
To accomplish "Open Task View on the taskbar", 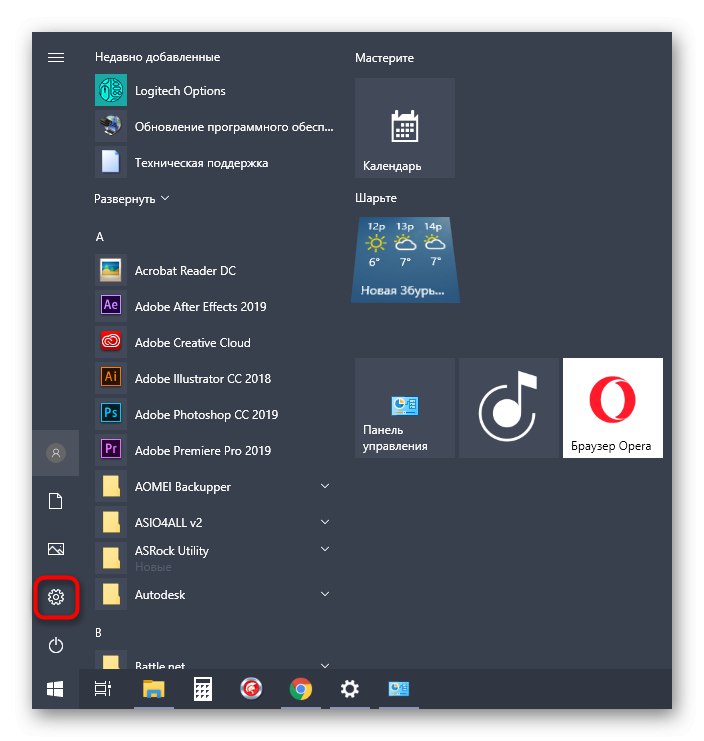I will click(x=103, y=689).
